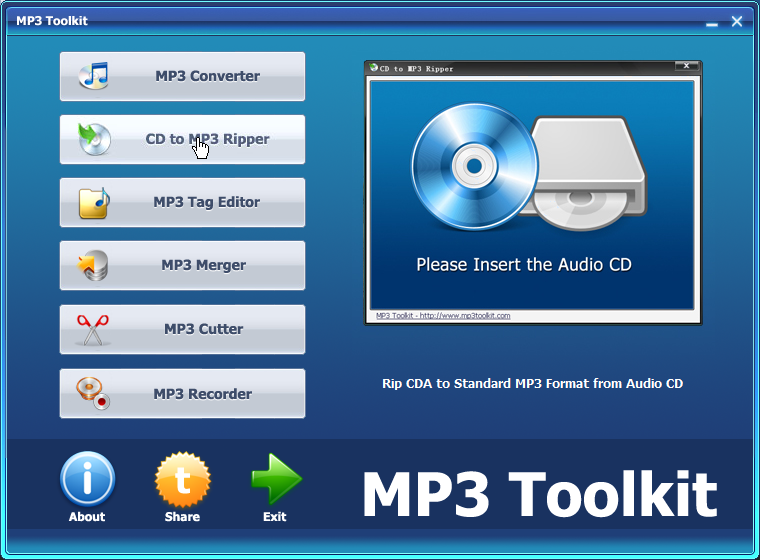
Task: Close the CD to MP3 Ripper preview
Action: (x=687, y=66)
